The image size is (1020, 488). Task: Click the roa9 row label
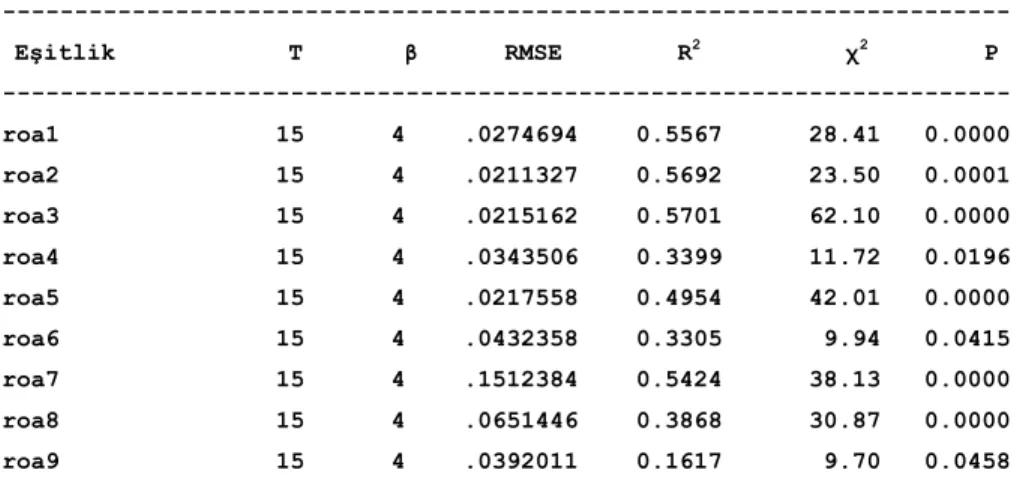coord(31,461)
